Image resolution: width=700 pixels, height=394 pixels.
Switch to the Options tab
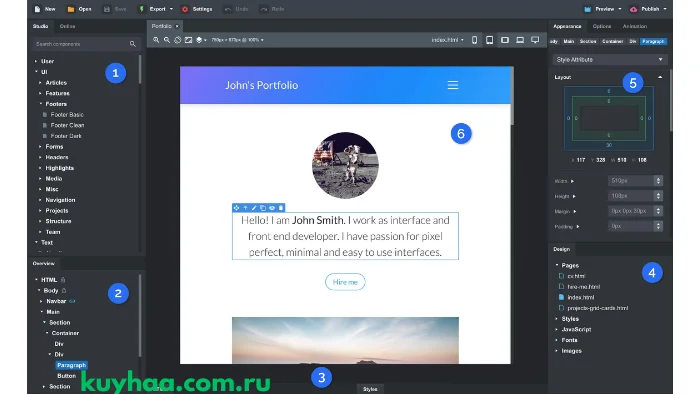click(602, 26)
